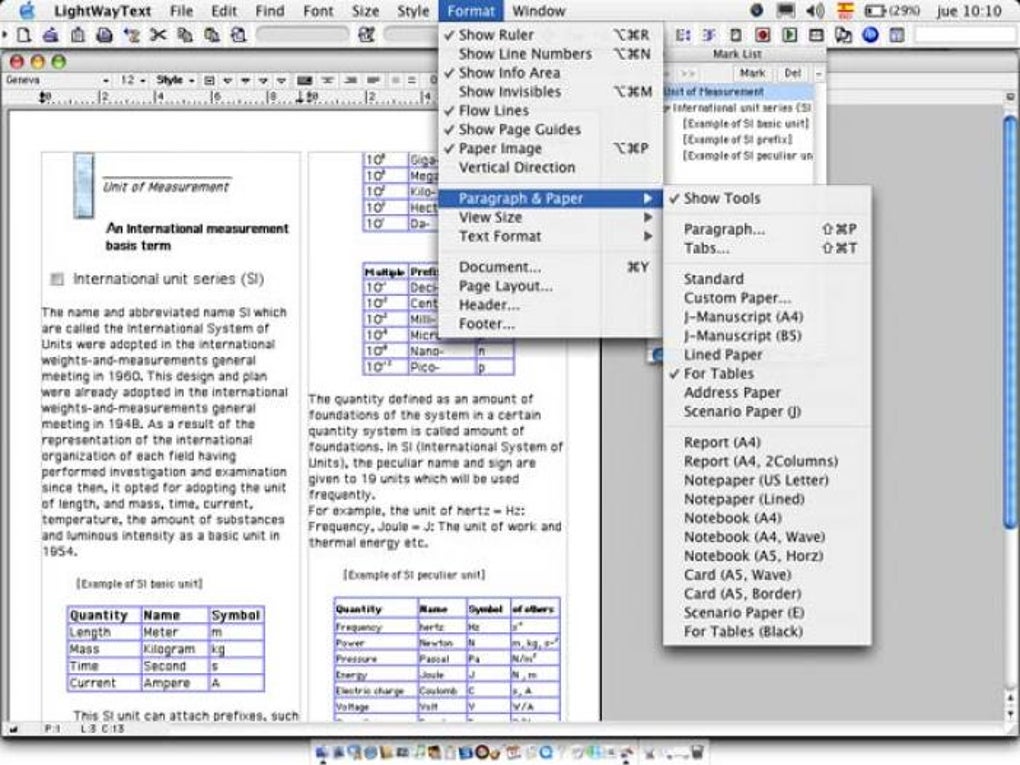The image size is (1020, 765).
Task: Click the Apple menu icon
Action: click(27, 10)
